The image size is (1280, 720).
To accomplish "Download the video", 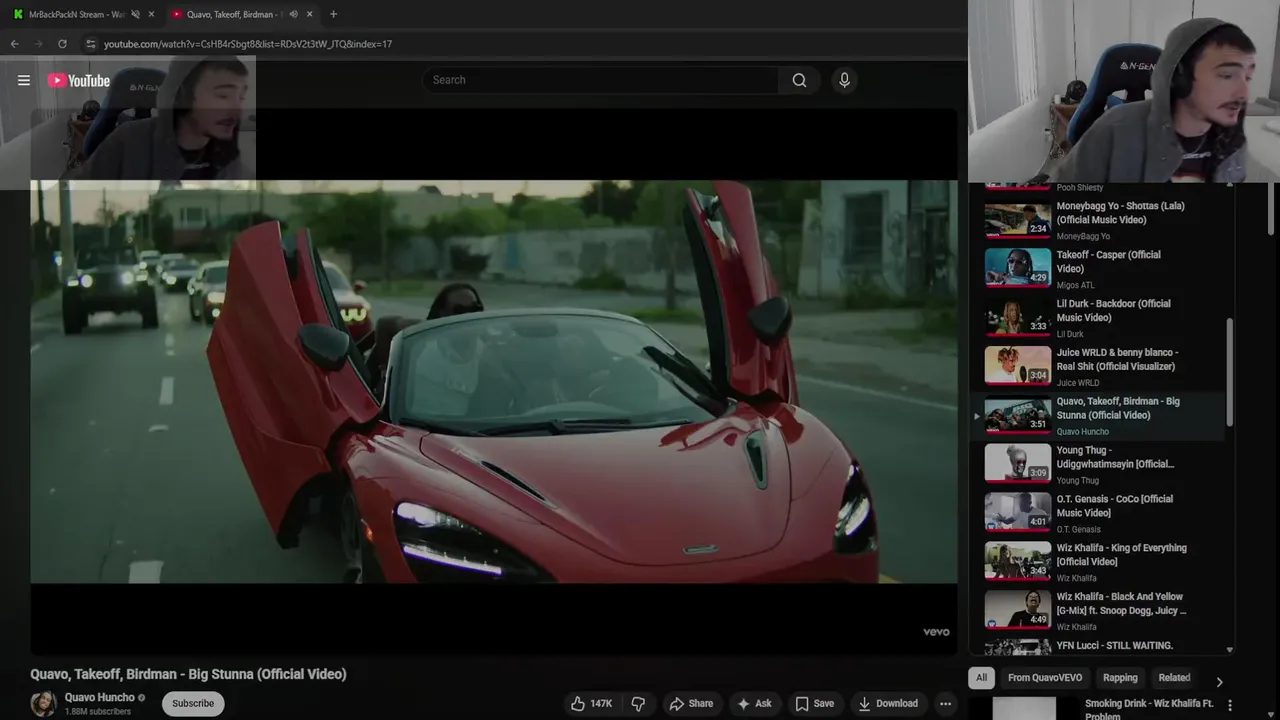I will click(x=888, y=703).
